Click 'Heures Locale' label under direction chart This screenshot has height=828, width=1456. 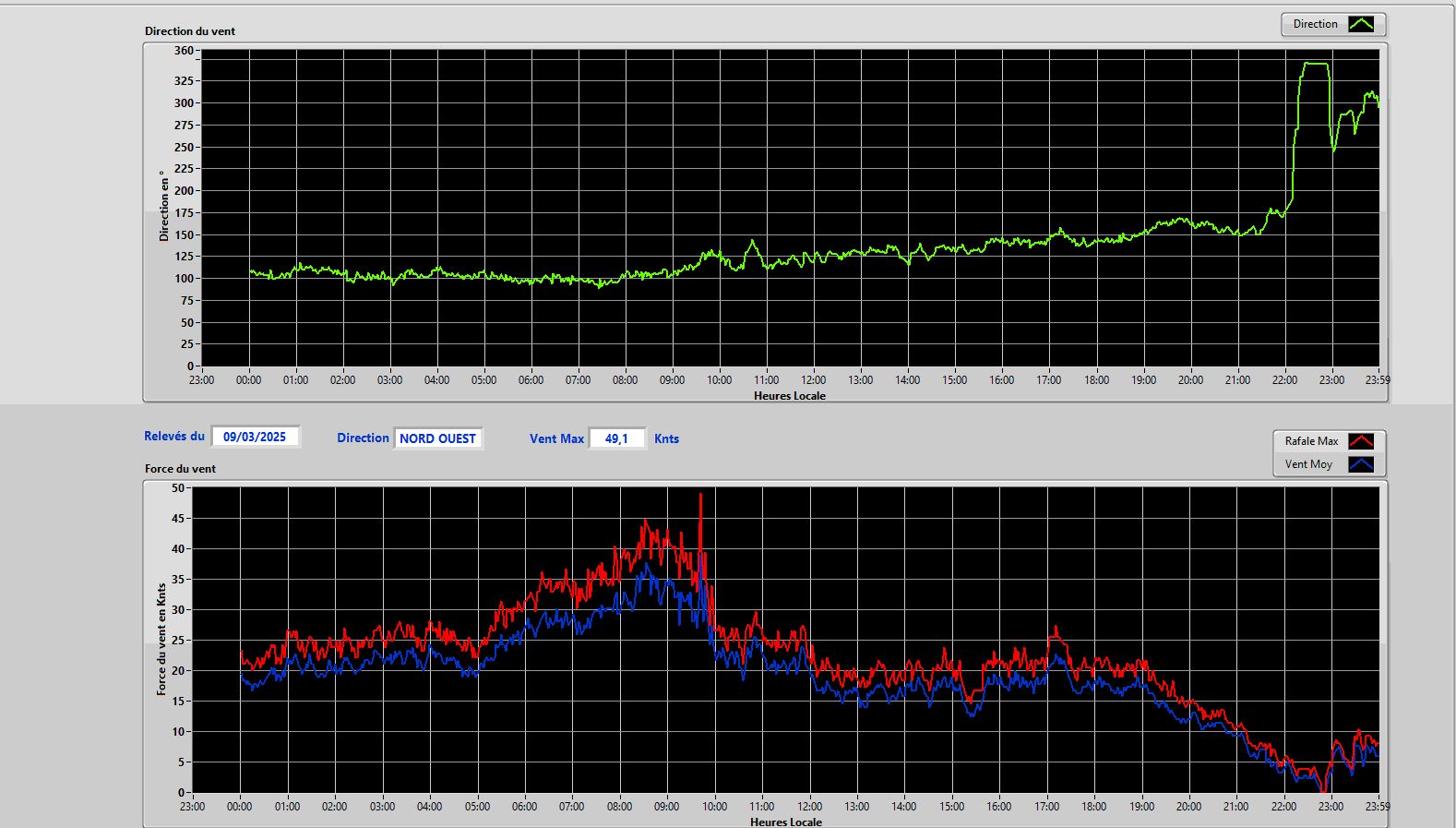click(790, 395)
